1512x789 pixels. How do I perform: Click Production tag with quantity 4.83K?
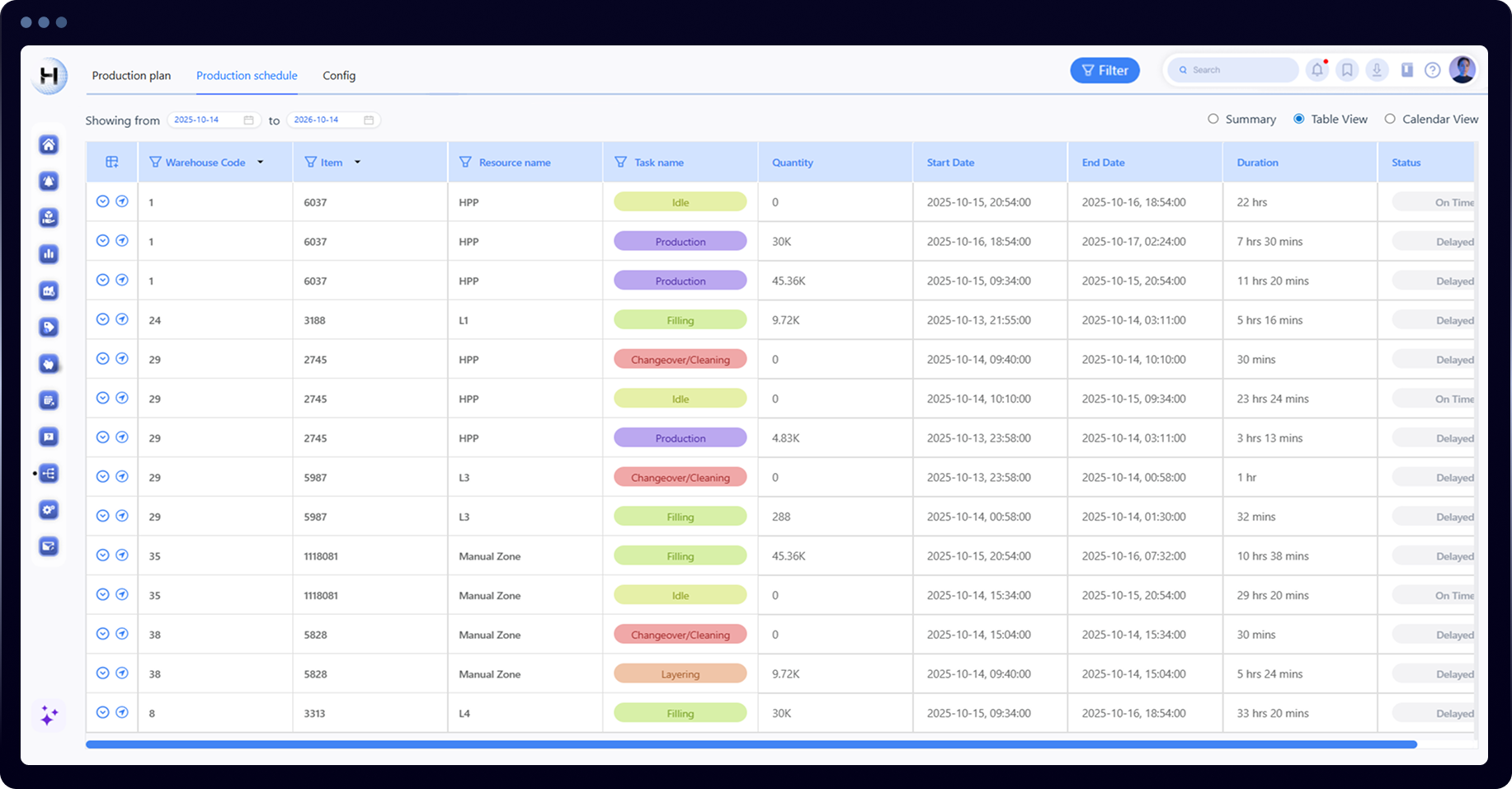(681, 437)
